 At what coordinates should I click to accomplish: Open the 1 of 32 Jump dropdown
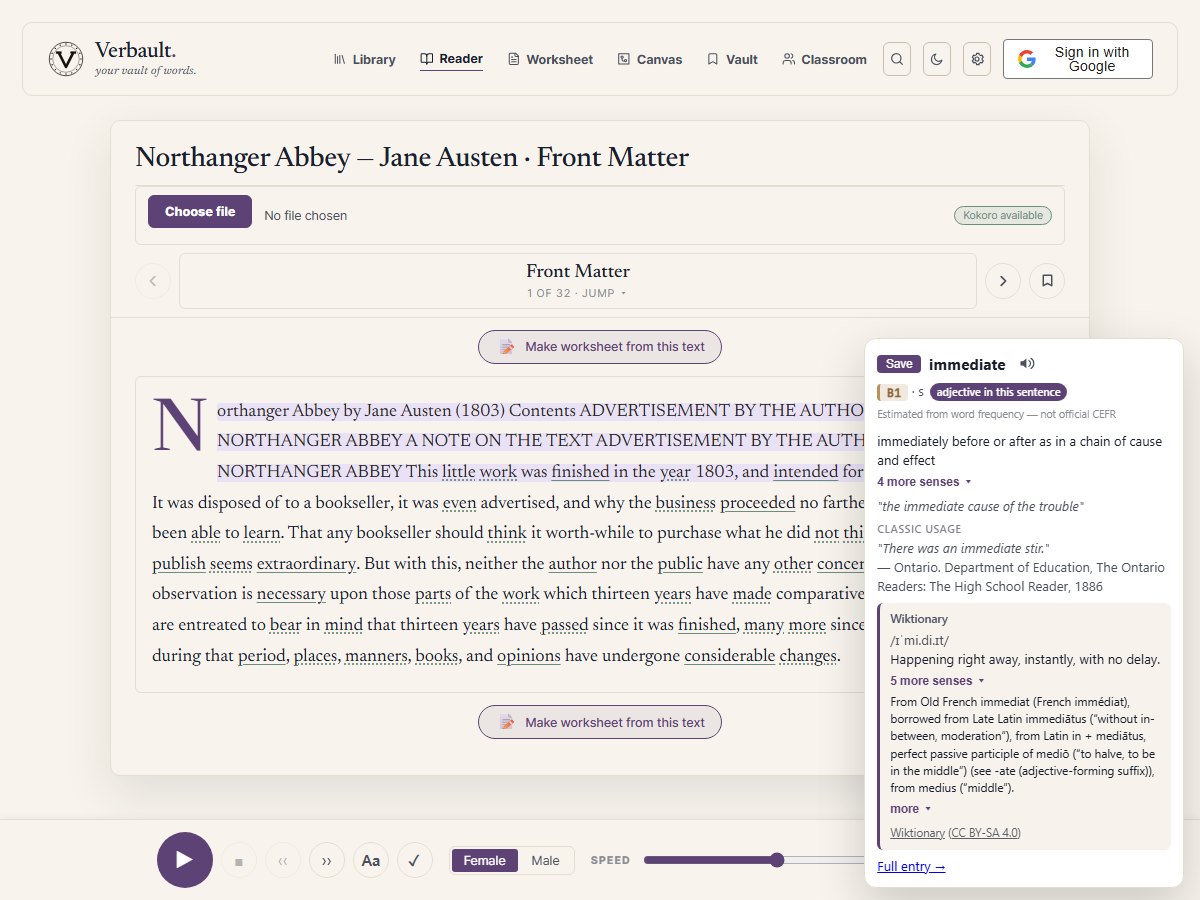point(577,293)
